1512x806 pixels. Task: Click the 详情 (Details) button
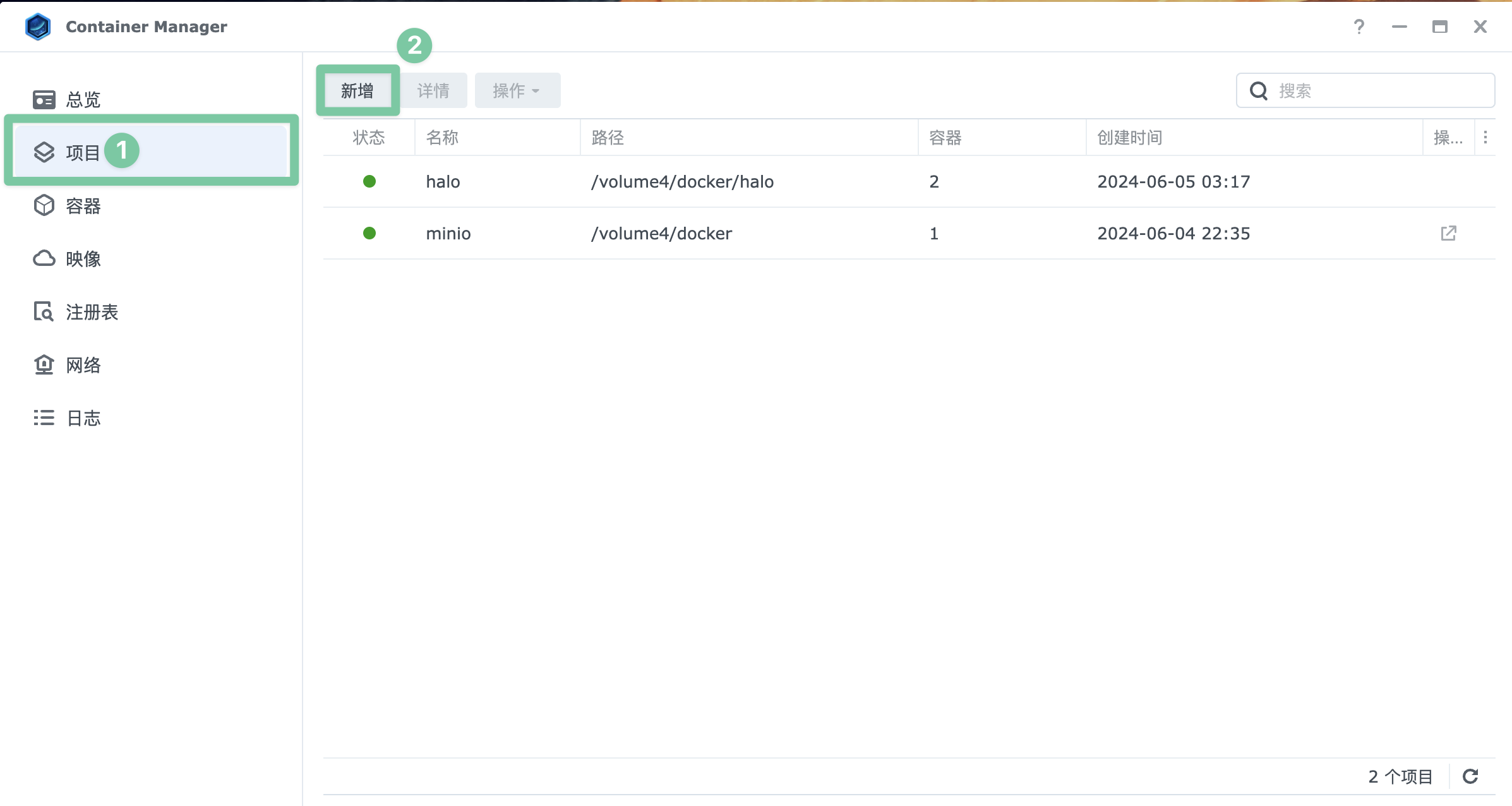tap(434, 90)
